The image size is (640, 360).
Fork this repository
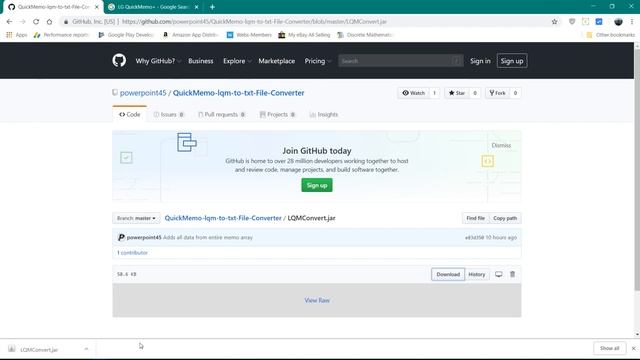[x=498, y=93]
